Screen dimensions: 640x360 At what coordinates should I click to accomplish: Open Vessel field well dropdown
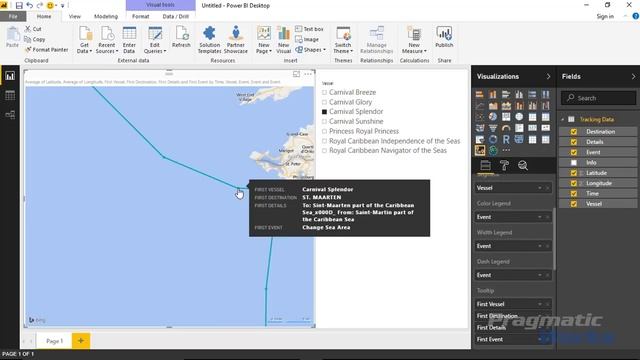(540, 188)
